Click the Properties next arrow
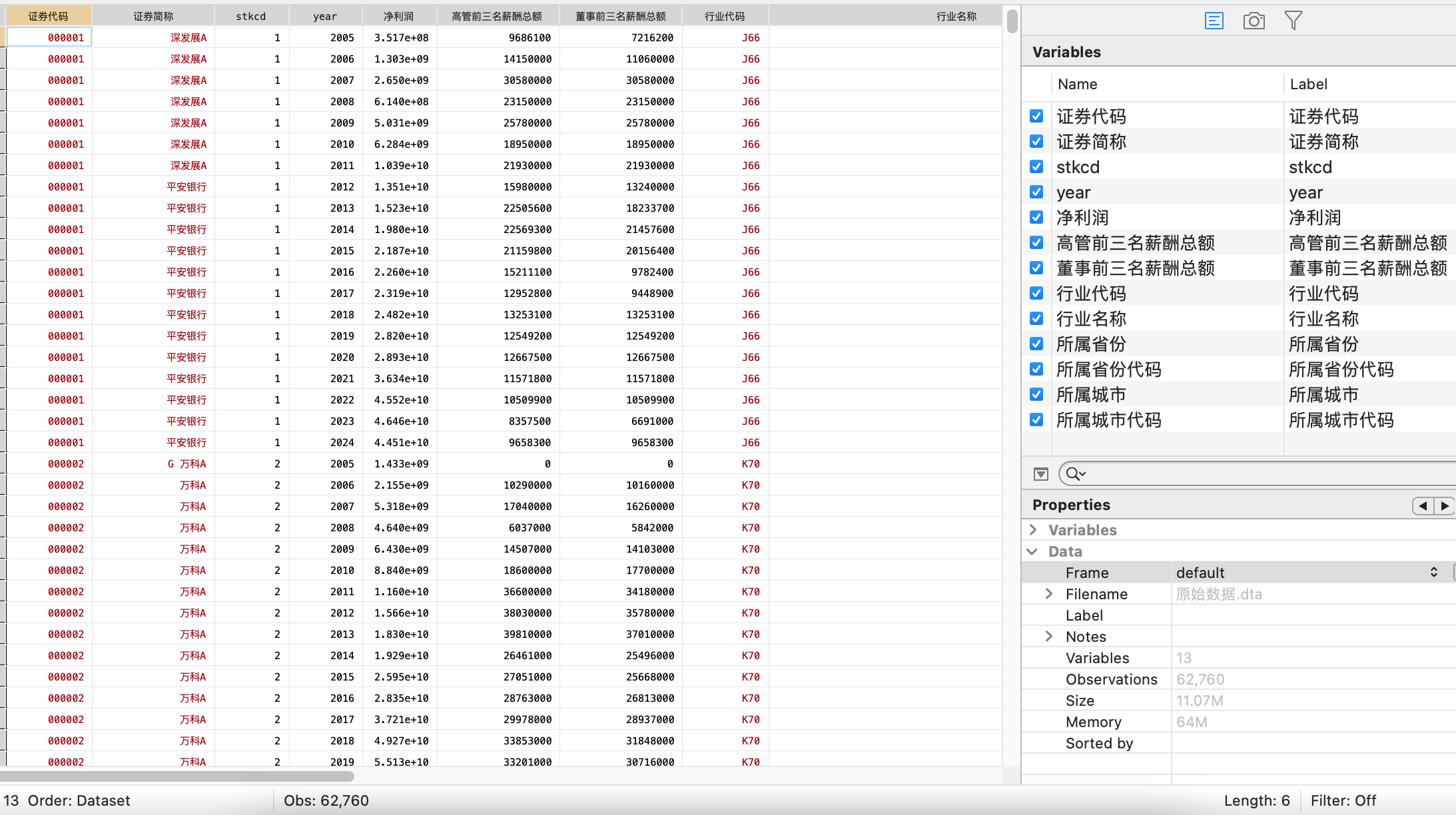Image resolution: width=1456 pixels, height=815 pixels. click(1444, 506)
